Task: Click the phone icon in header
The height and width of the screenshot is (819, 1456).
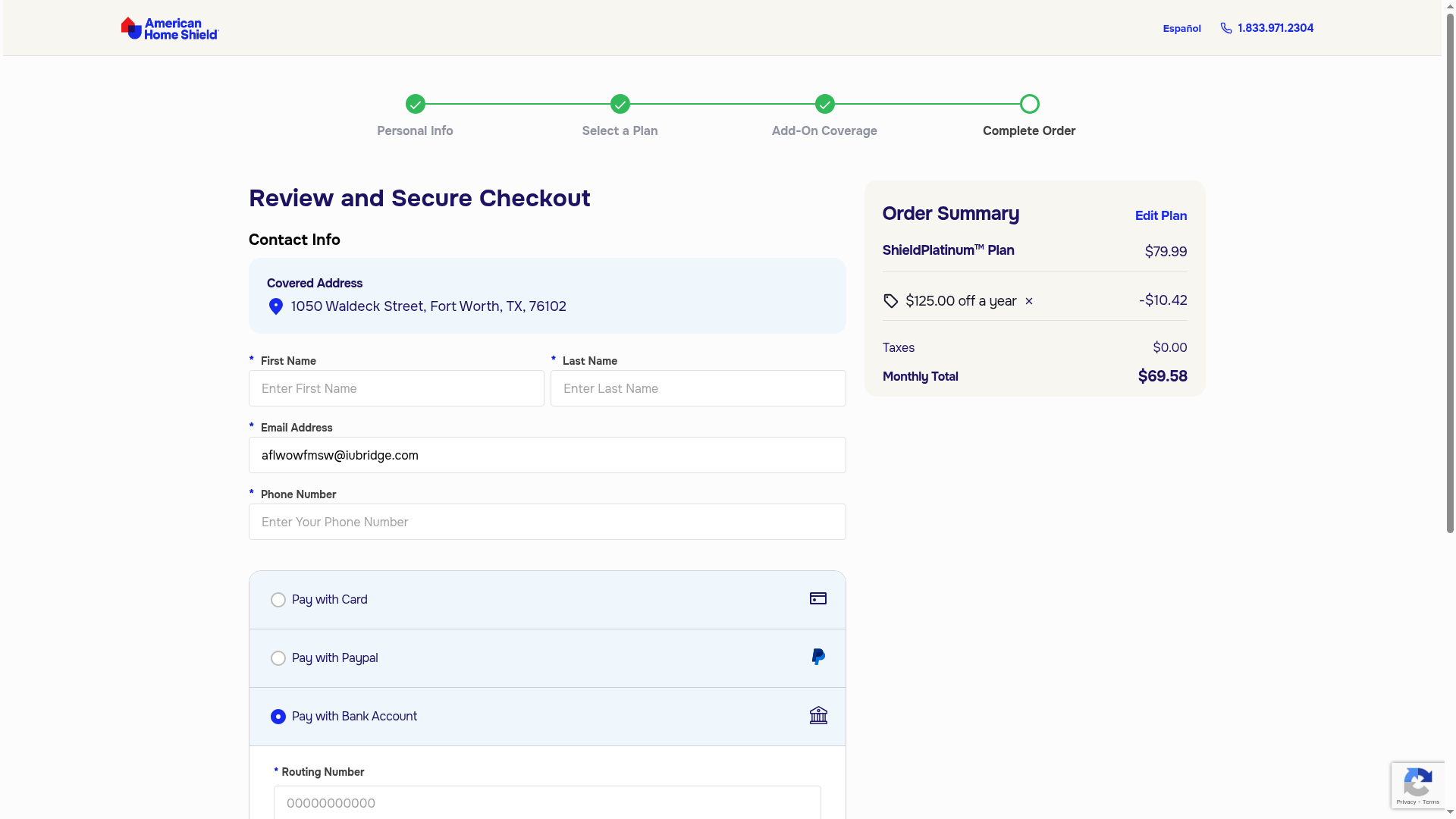Action: pos(1226,28)
